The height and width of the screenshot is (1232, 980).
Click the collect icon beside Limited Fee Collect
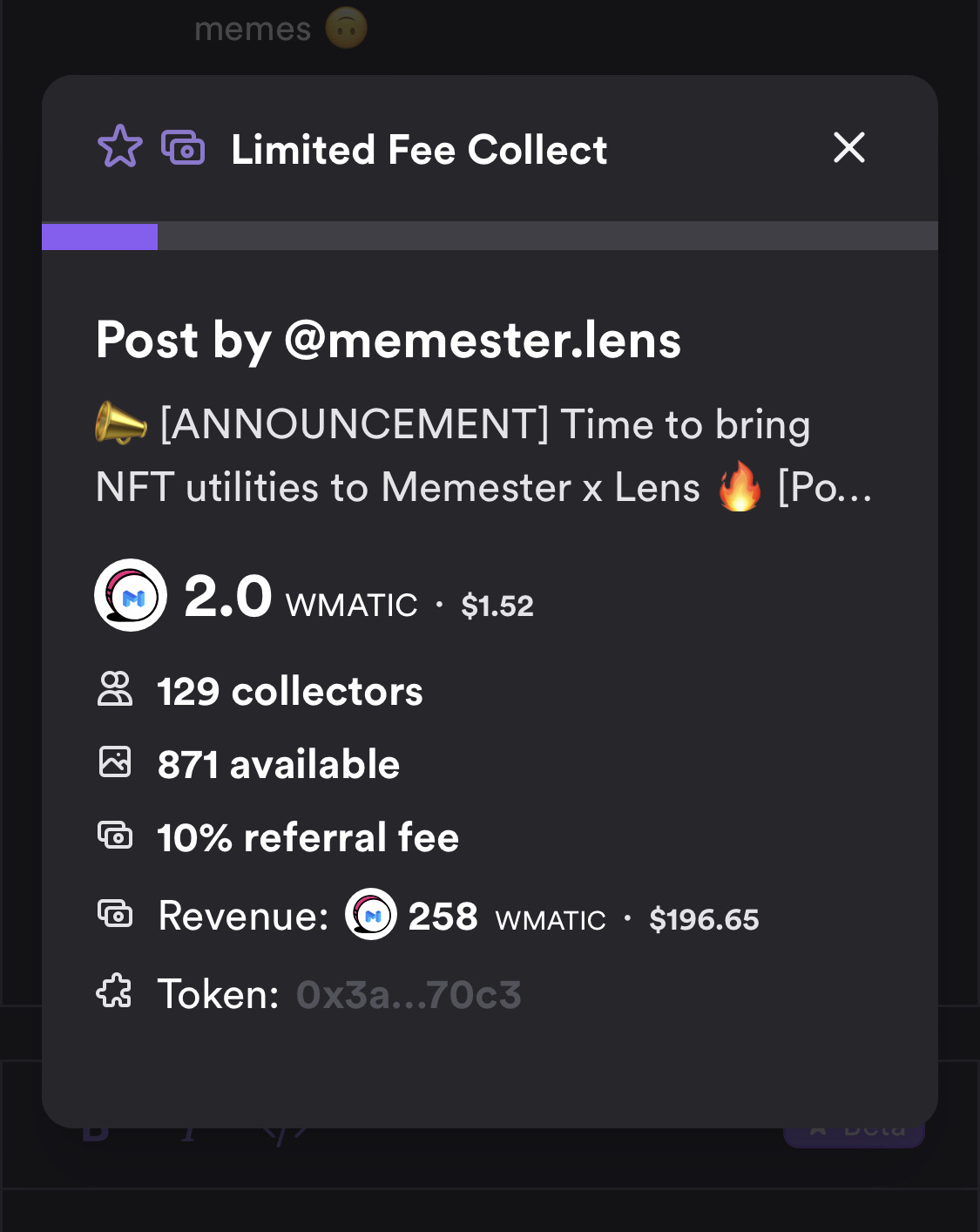click(x=183, y=147)
